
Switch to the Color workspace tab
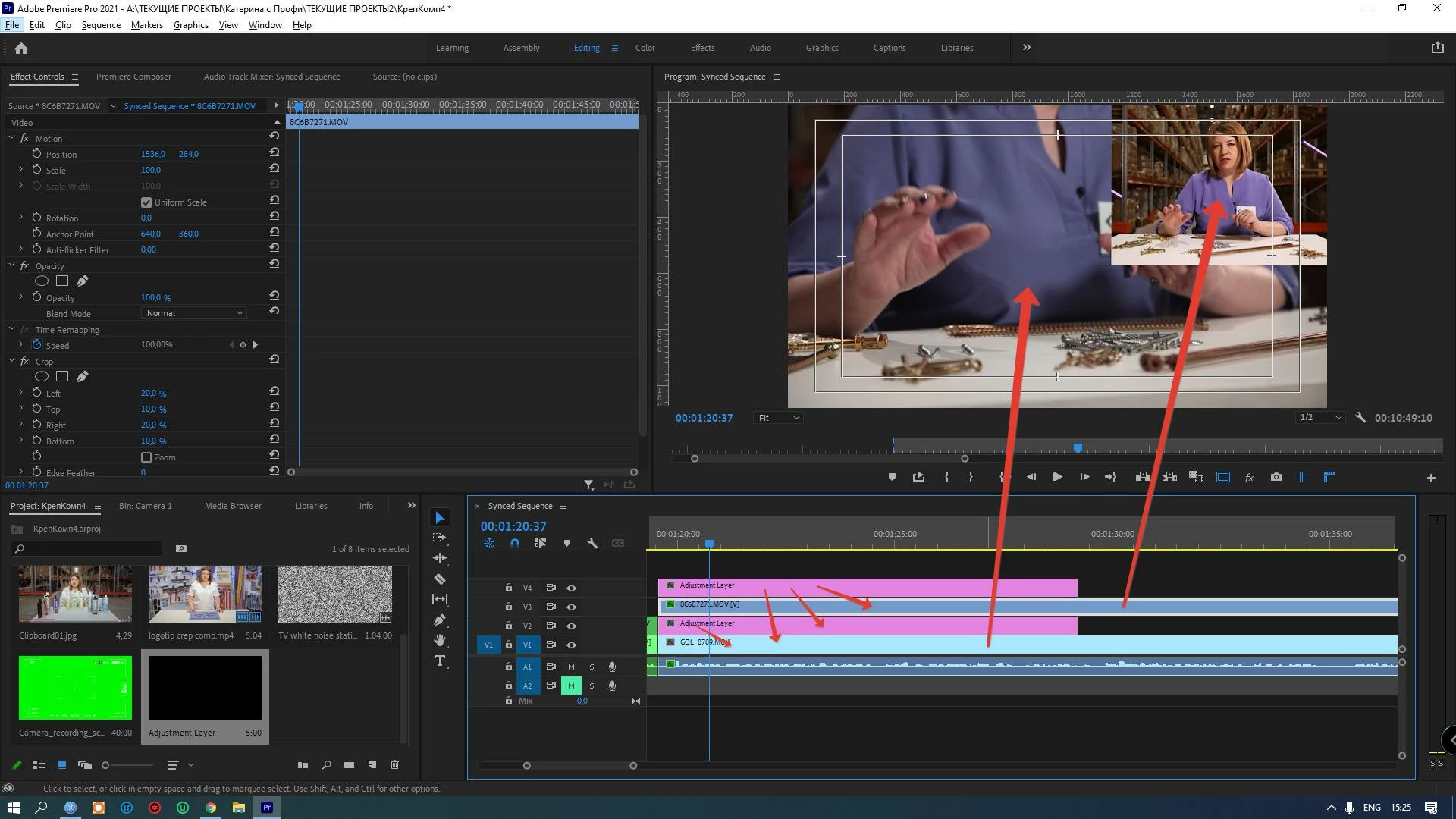tap(645, 48)
